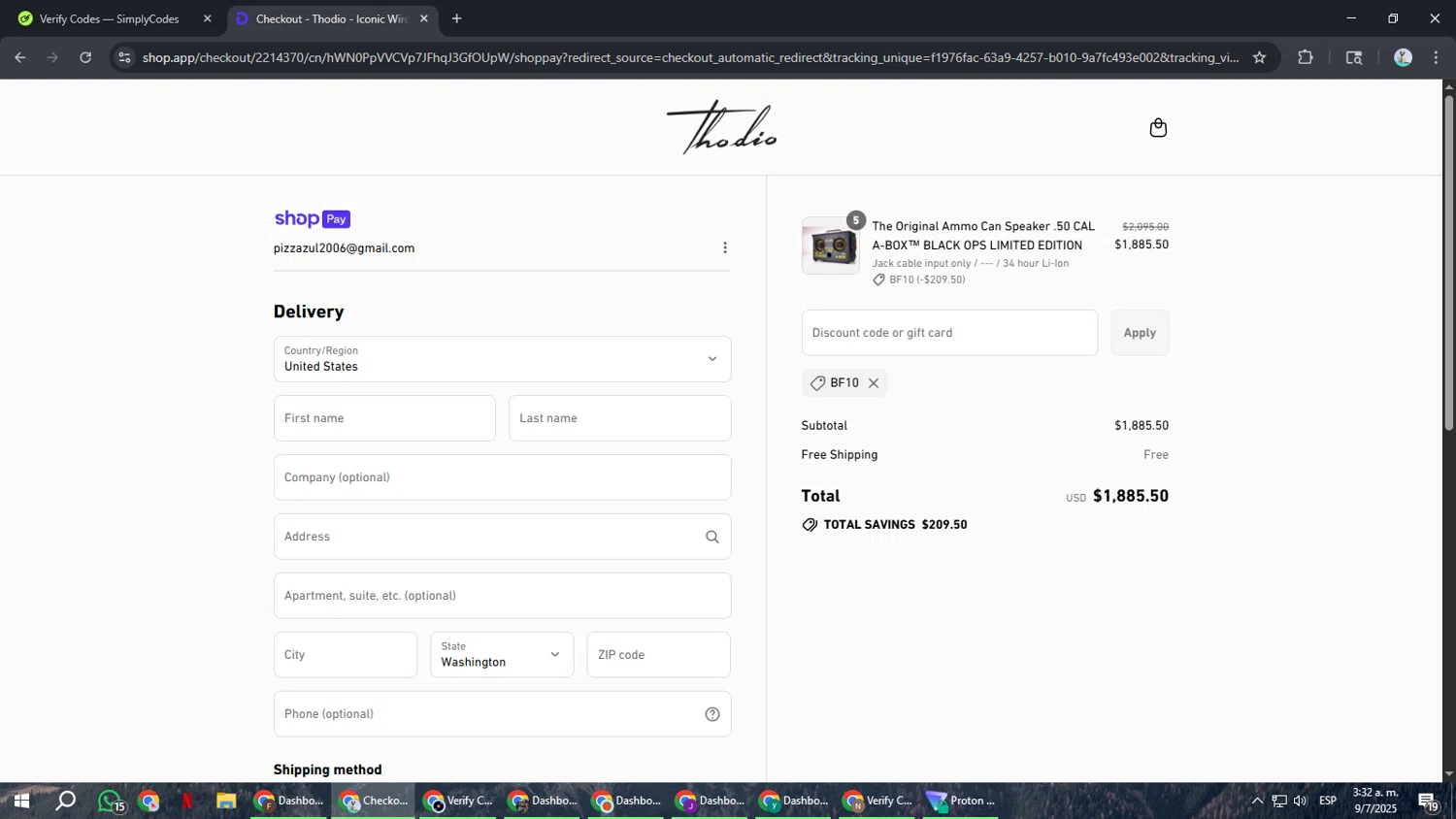This screenshot has height=819, width=1456.
Task: Open a new browser tab
Action: (456, 18)
